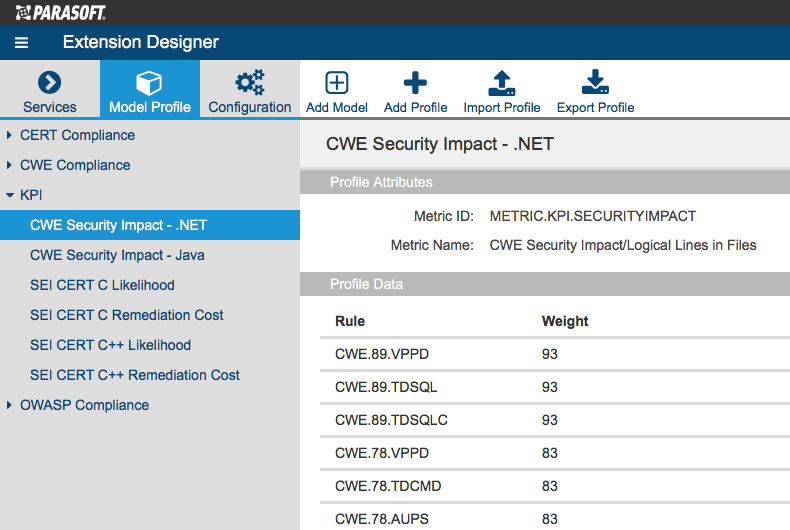Switch to the Services tab label
The width and height of the screenshot is (790, 530).
(50, 107)
